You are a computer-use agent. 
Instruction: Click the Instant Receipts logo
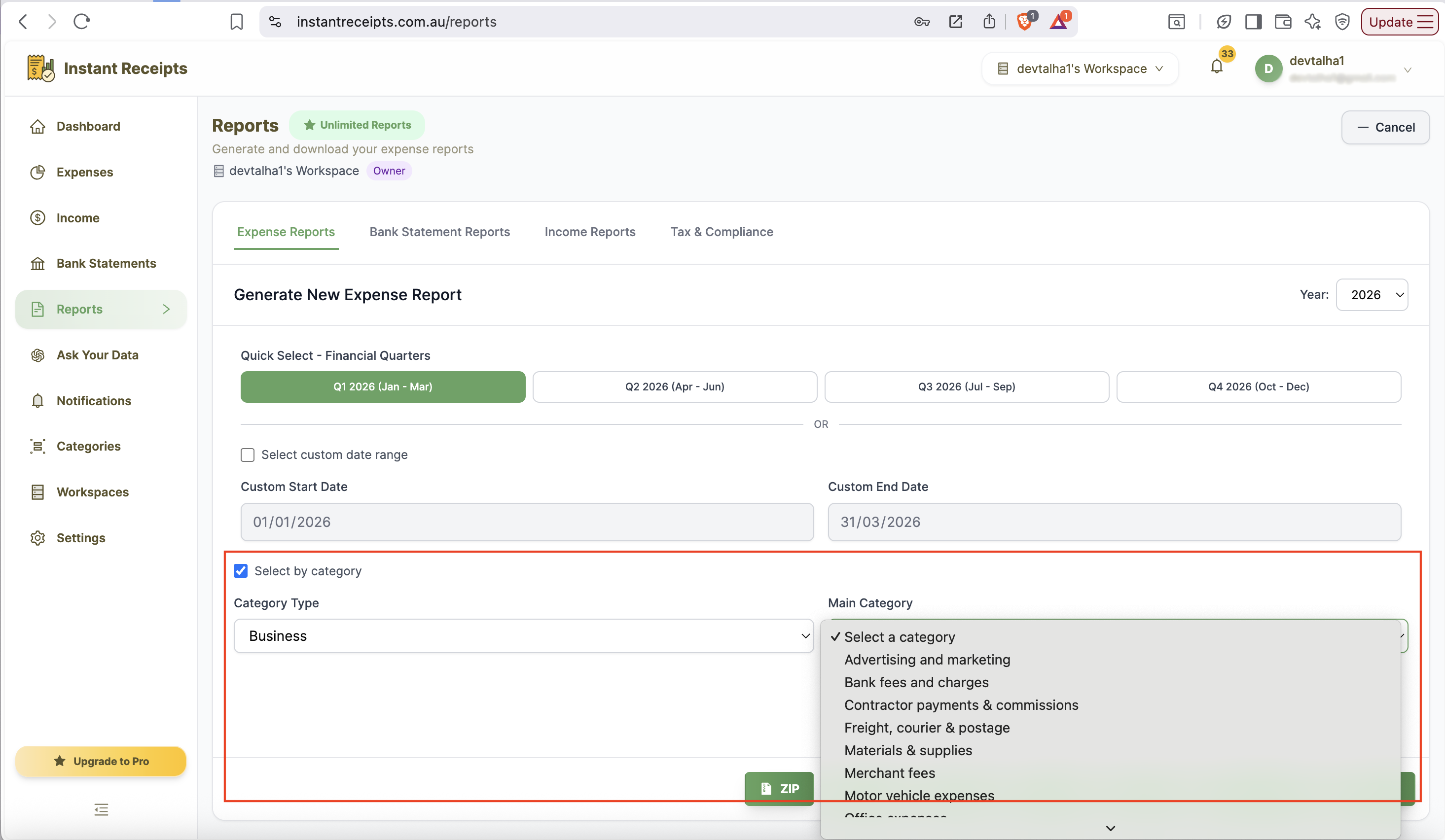coord(107,68)
